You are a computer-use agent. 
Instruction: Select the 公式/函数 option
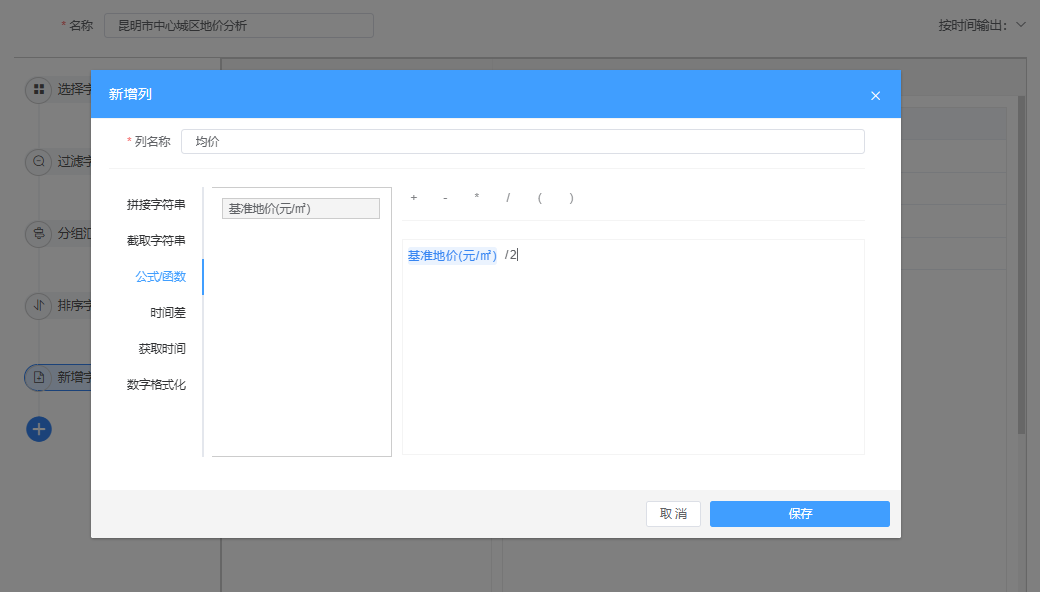pyautogui.click(x=161, y=276)
